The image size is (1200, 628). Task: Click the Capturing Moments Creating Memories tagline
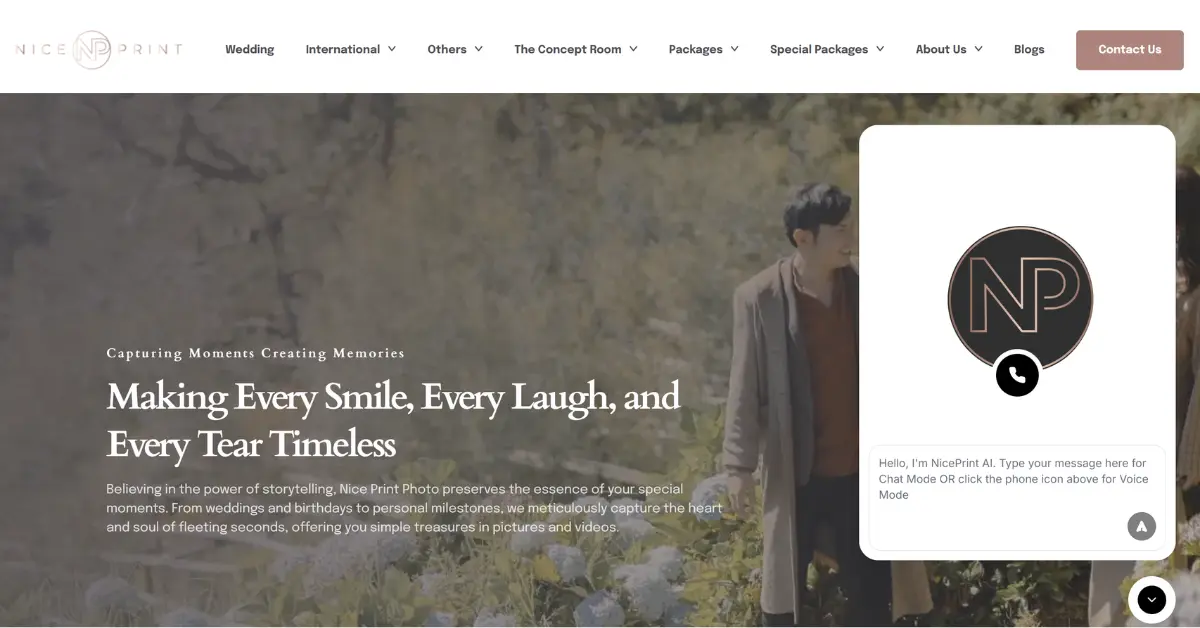(255, 353)
